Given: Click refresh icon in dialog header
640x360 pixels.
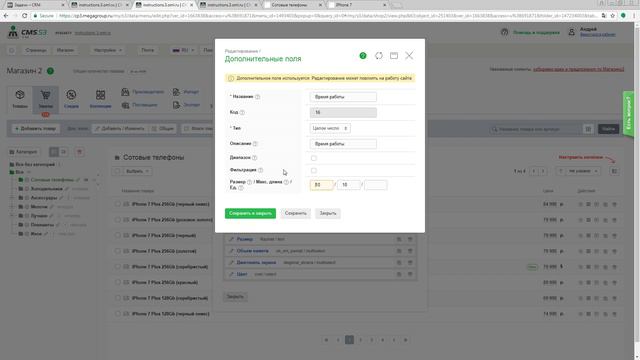Looking at the screenshot, I should click(x=379, y=56).
